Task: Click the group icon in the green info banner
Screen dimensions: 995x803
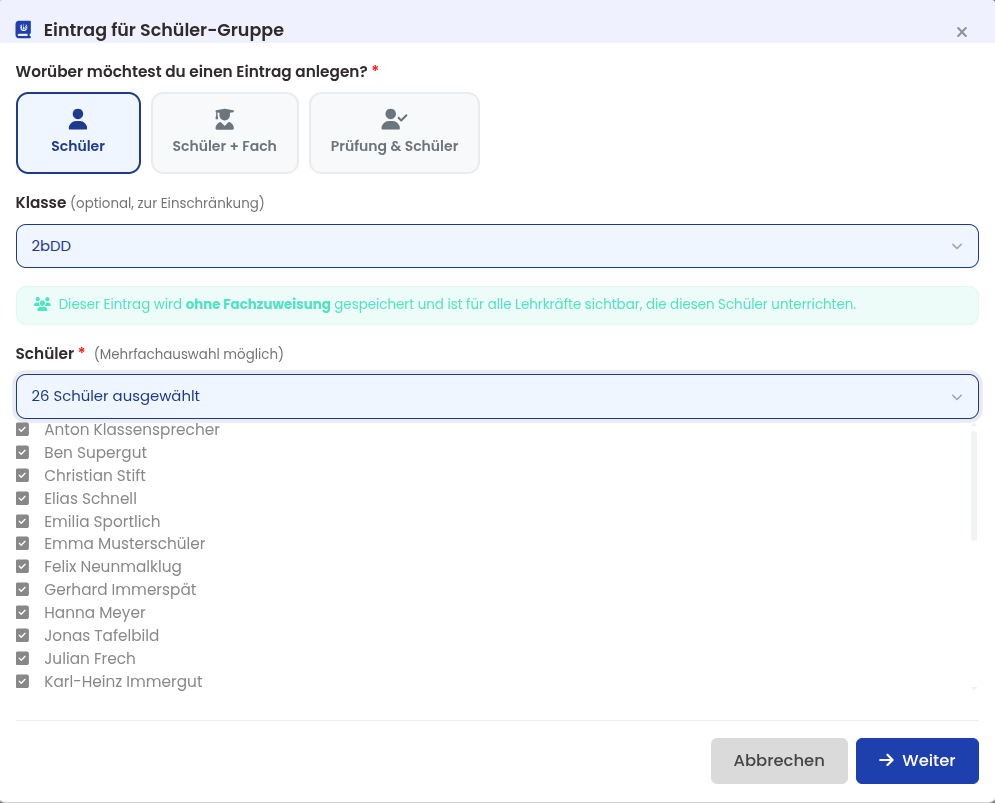Action: click(43, 304)
